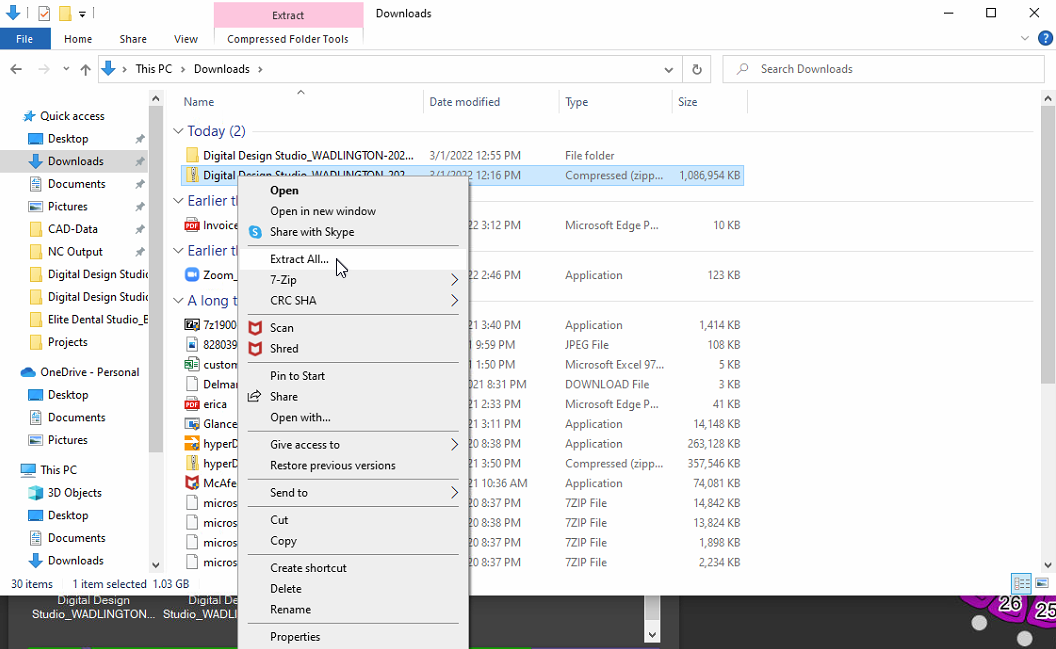Open the Recent locations dropdown arrow
1056x649 pixels.
(65, 69)
